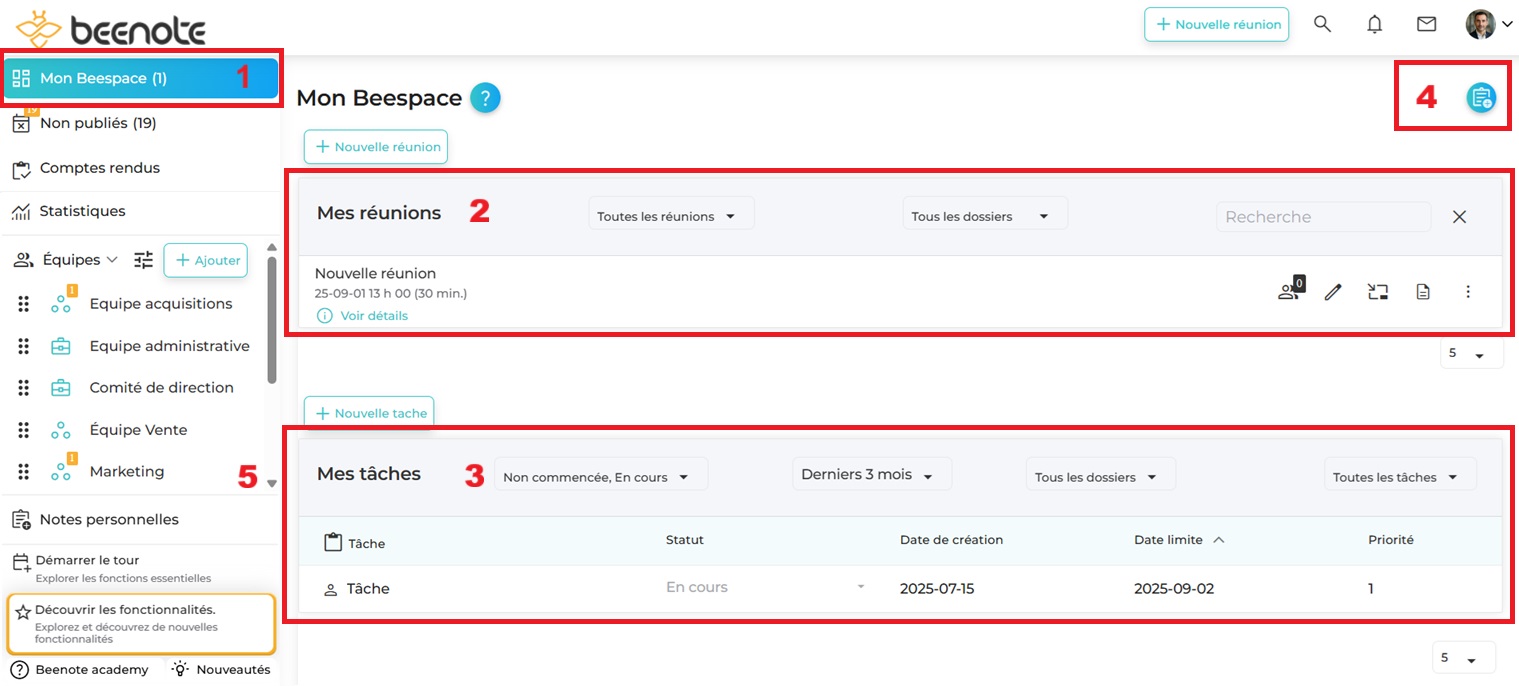
Task: Open the Comité de direction team
Action: click(x=162, y=388)
